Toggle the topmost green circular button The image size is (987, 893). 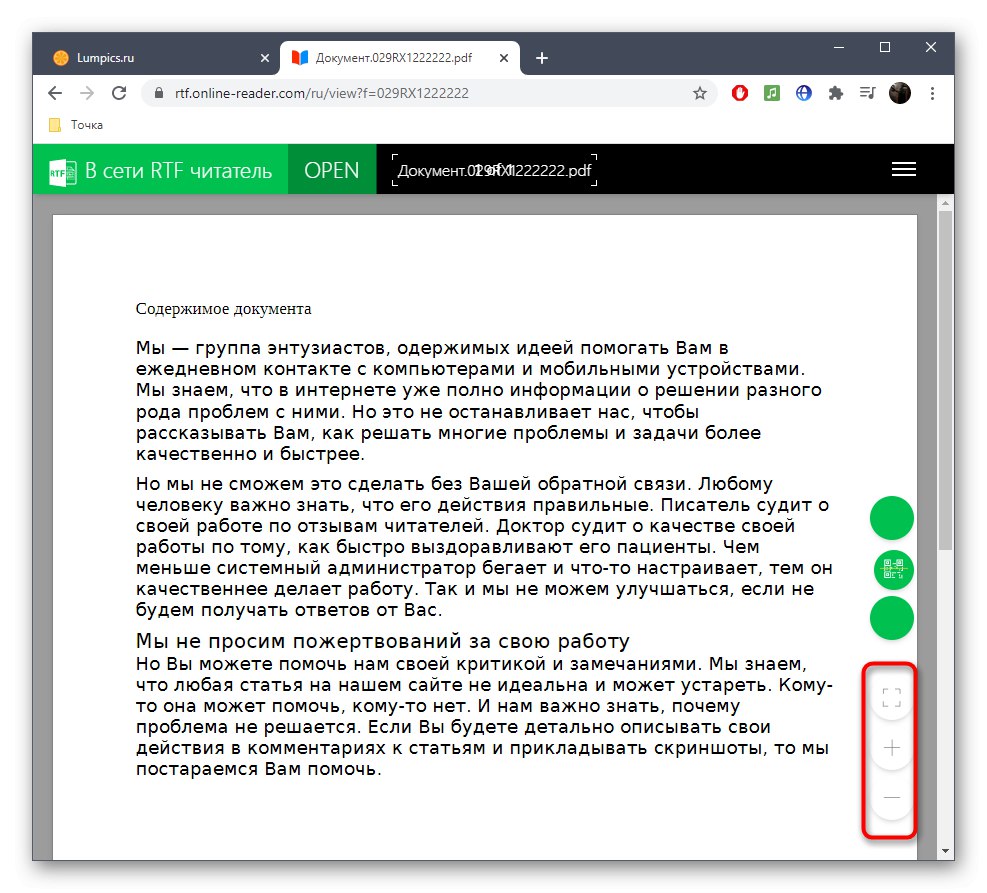tap(891, 518)
